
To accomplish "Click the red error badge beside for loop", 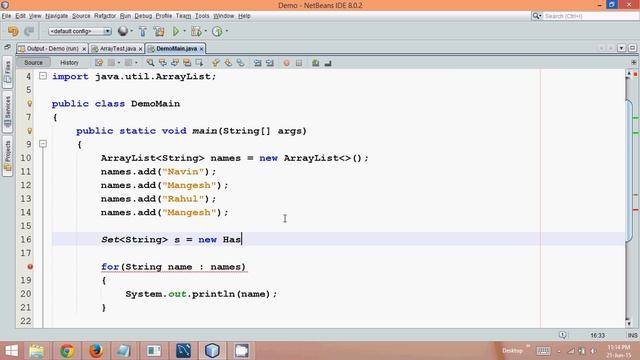I will pos(30,267).
